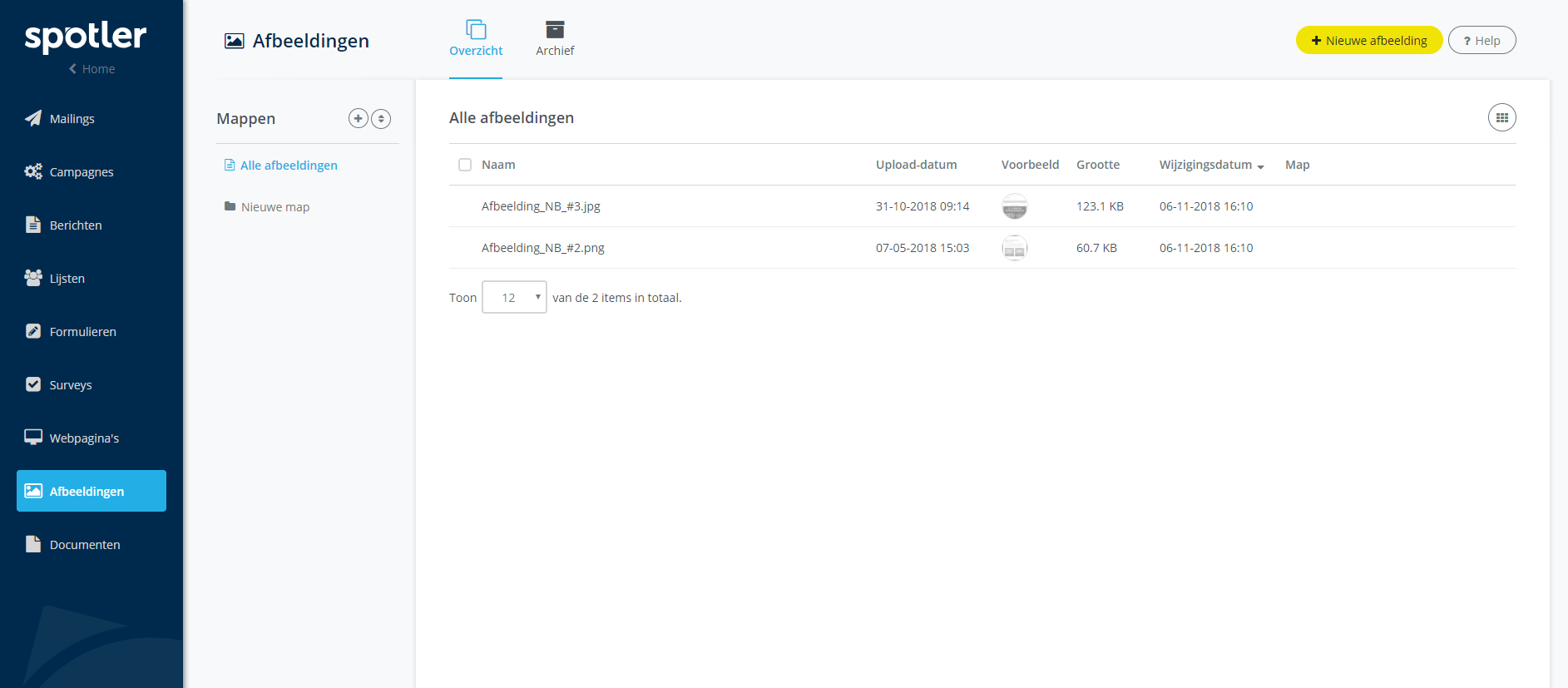The image size is (1568, 688).
Task: Open the Mailings paper plane icon
Action: 33,118
